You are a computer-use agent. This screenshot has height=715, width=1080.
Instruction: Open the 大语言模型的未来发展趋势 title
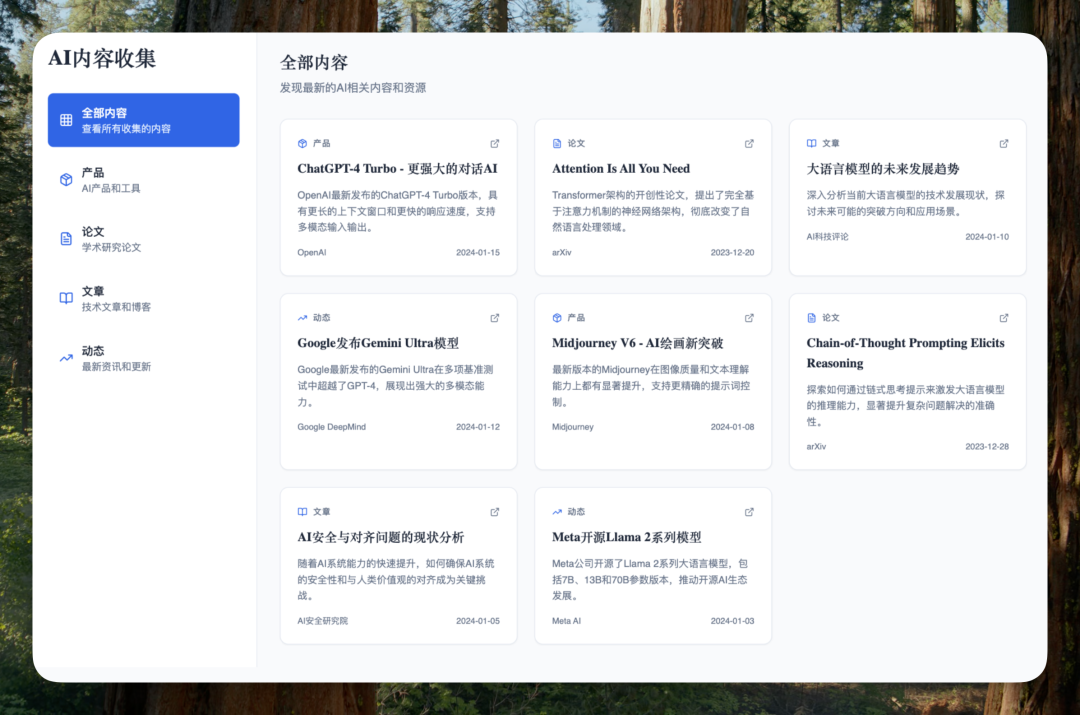(x=883, y=169)
